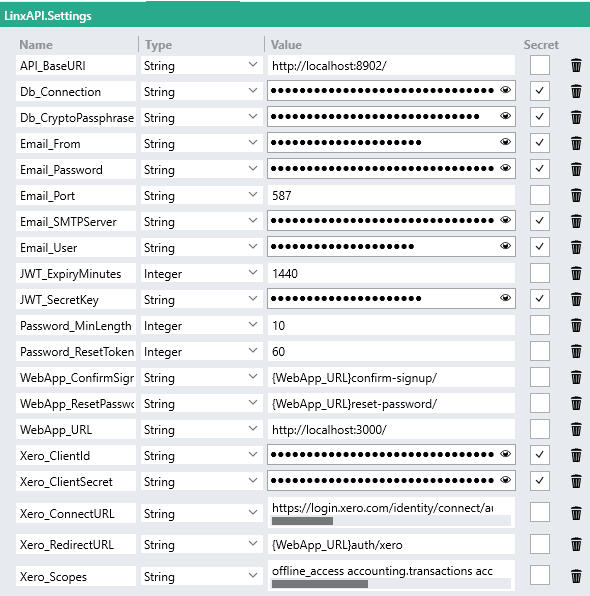
Task: Delete the Xero_Scopes setting row
Action: click(x=576, y=576)
